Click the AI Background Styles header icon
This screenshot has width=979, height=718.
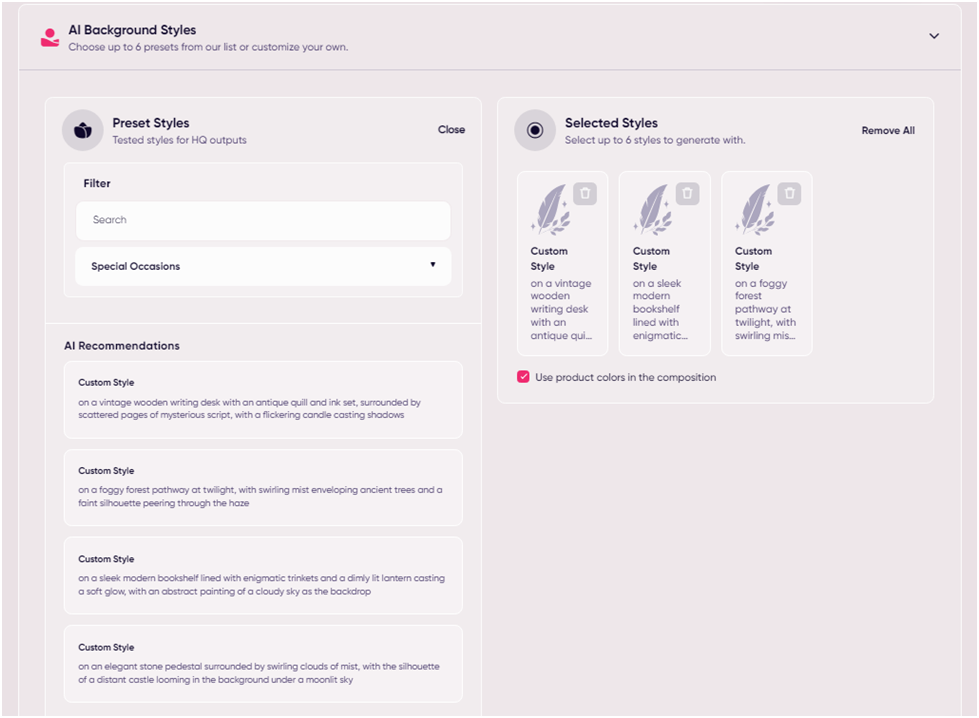49,37
